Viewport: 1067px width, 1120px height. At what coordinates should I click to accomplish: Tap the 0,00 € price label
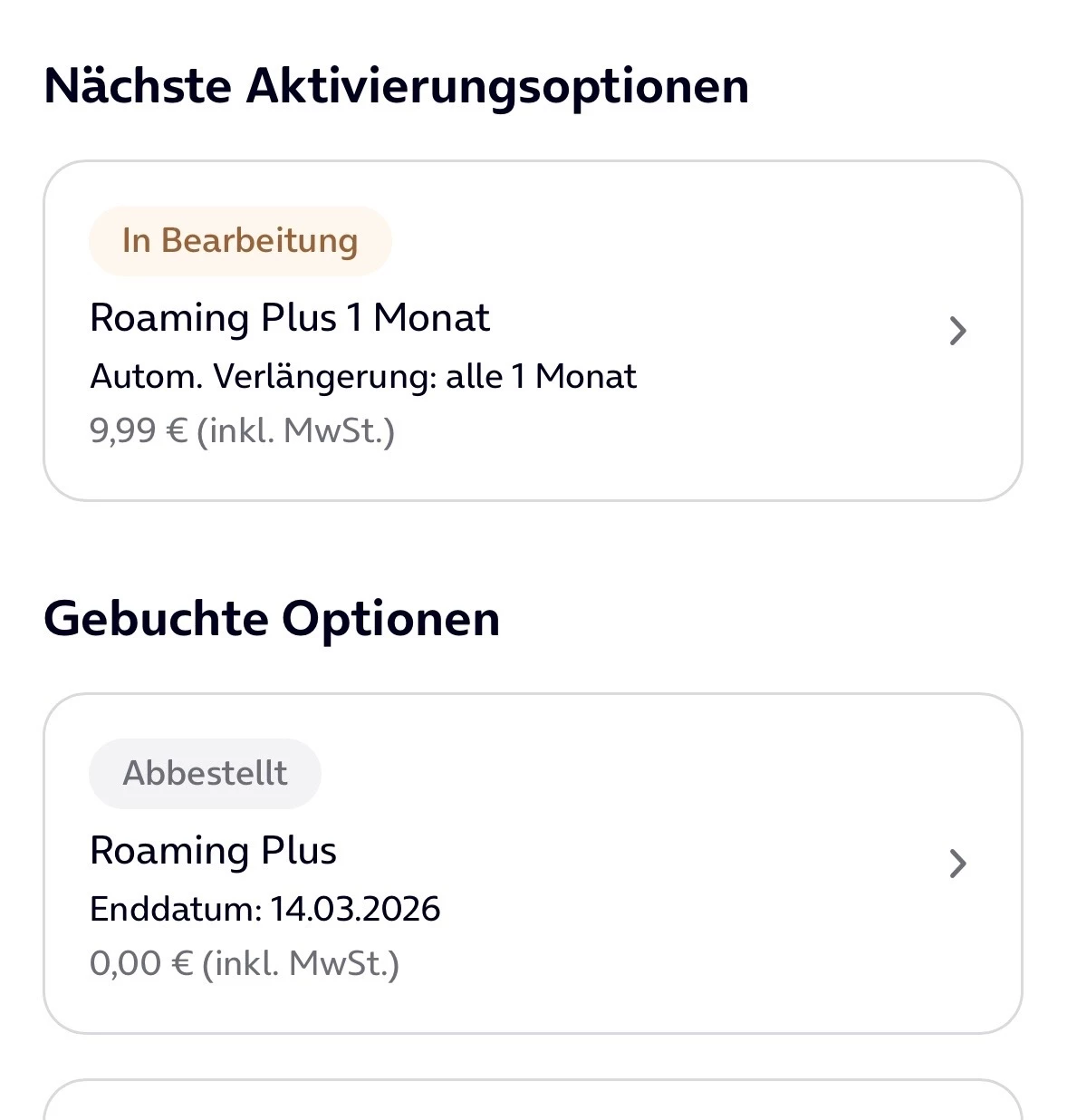[140, 963]
